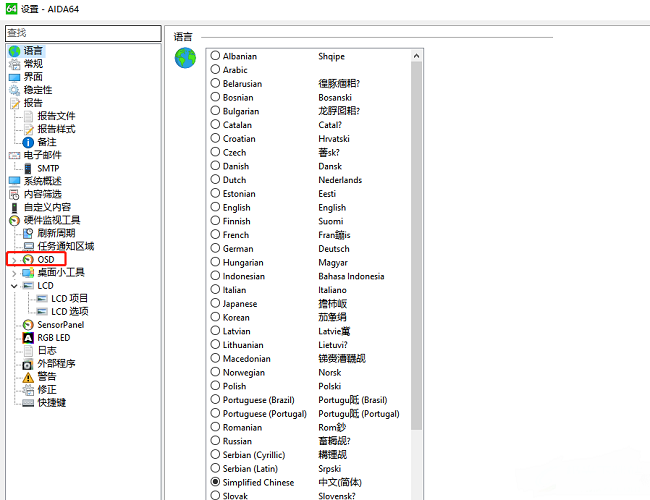Select the 硬件监视工具 gauge icon
Image resolution: width=650 pixels, height=500 pixels.
[x=14, y=220]
